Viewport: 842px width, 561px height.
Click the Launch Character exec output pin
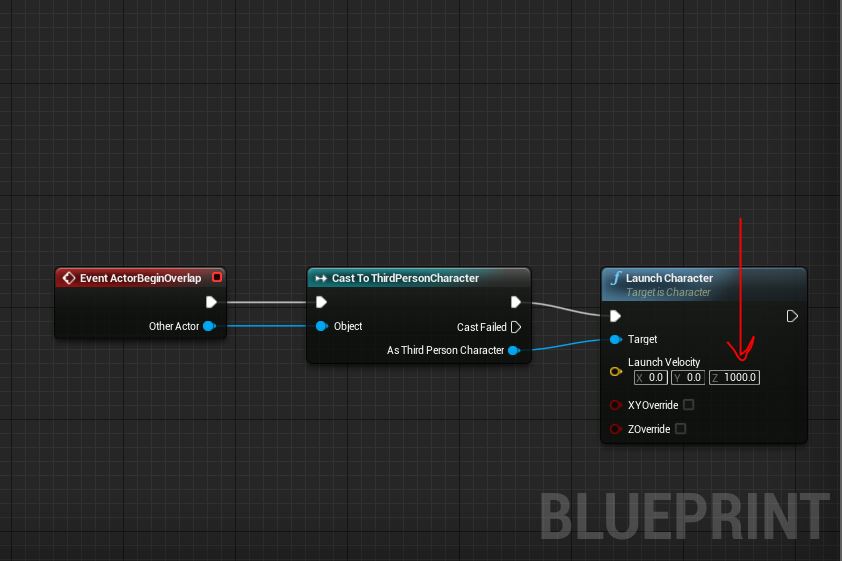tap(792, 316)
